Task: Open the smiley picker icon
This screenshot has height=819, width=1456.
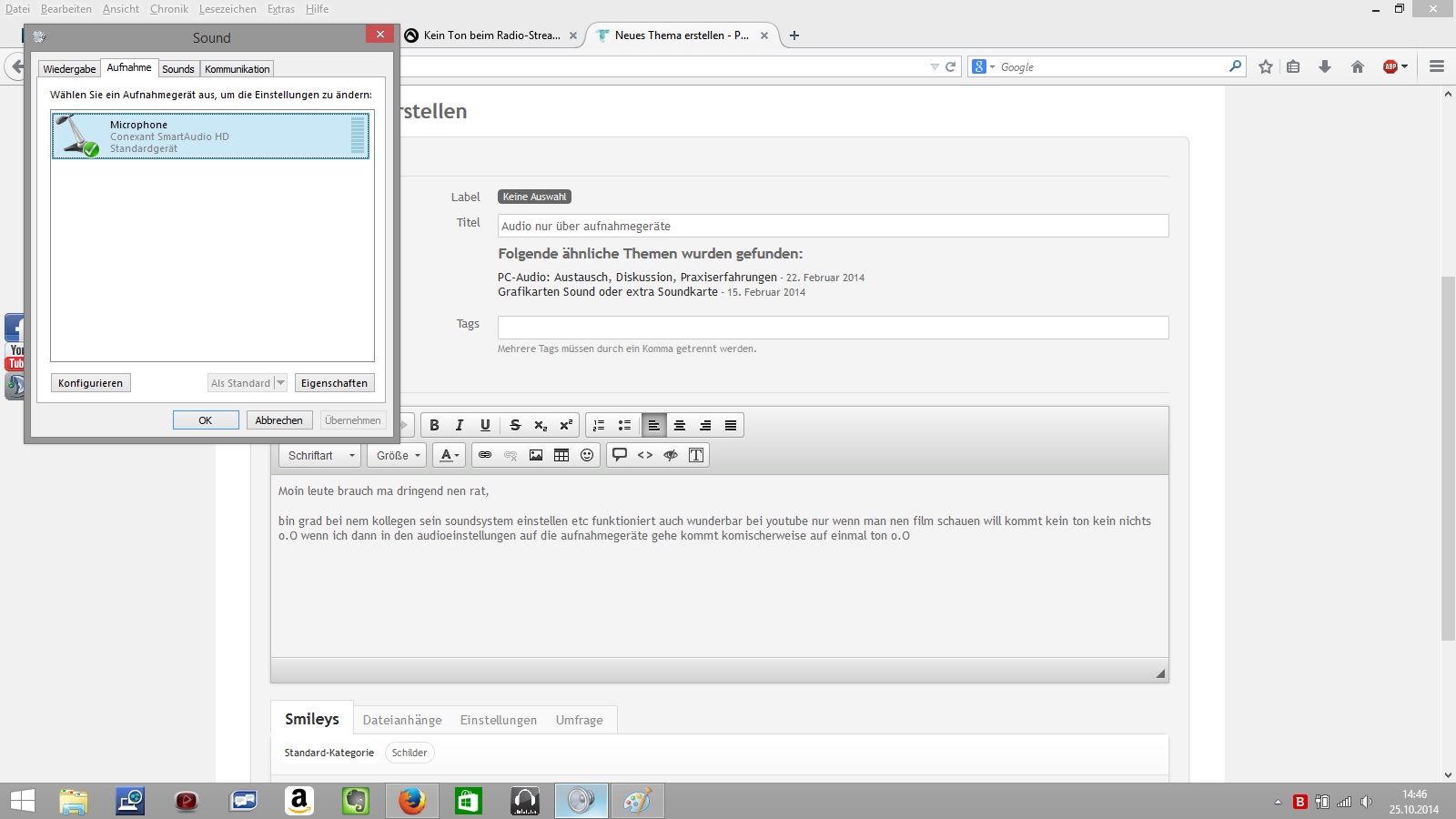Action: tap(587, 455)
